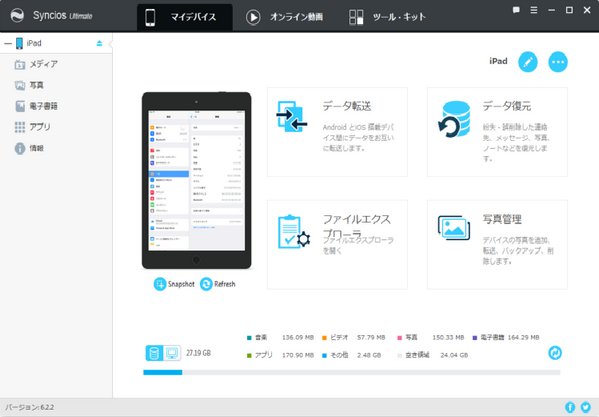Open the feedback chat bubble icon
Image resolution: width=599 pixels, height=417 pixels.
coord(516,10)
